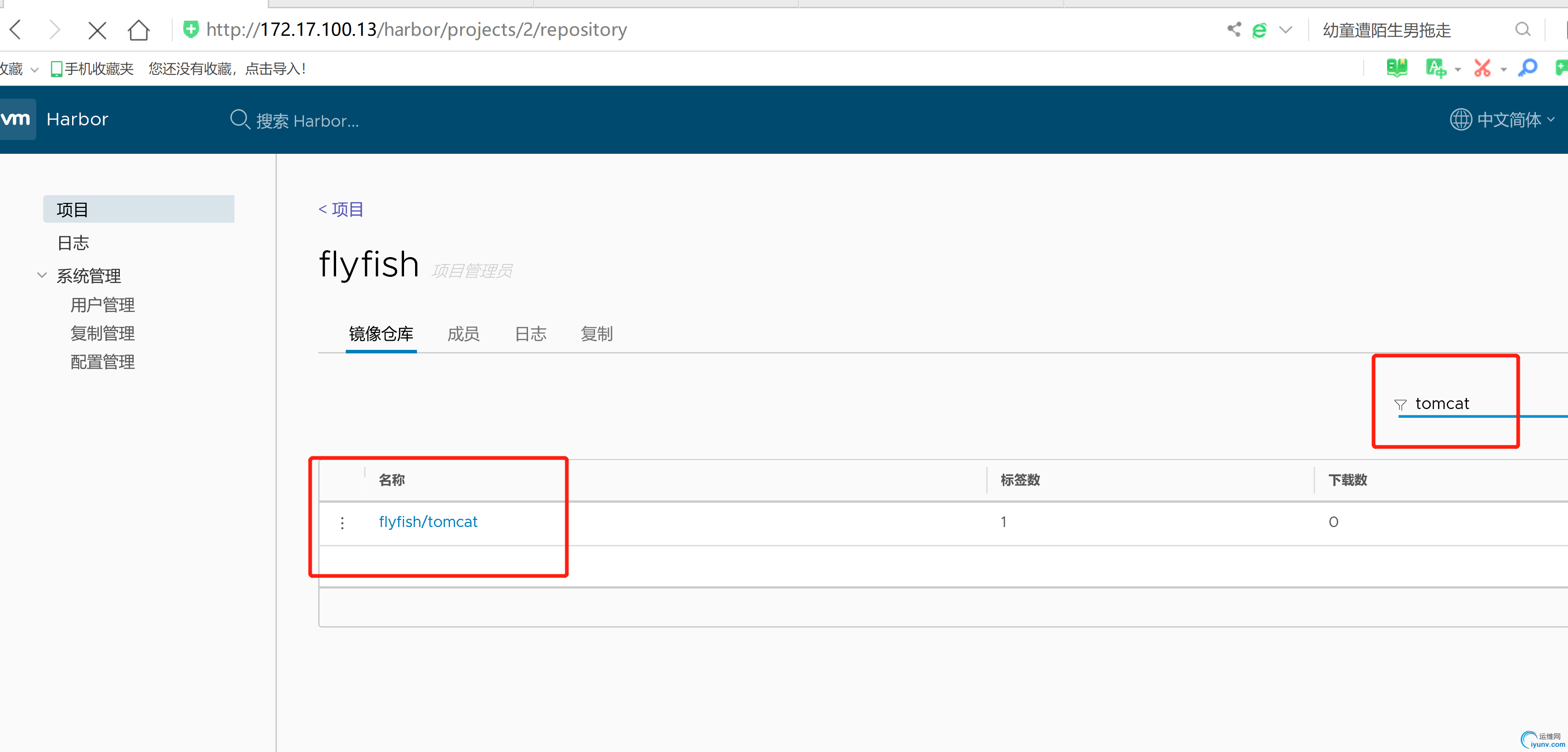
Task: Click the translate extension icon
Action: (x=1435, y=68)
